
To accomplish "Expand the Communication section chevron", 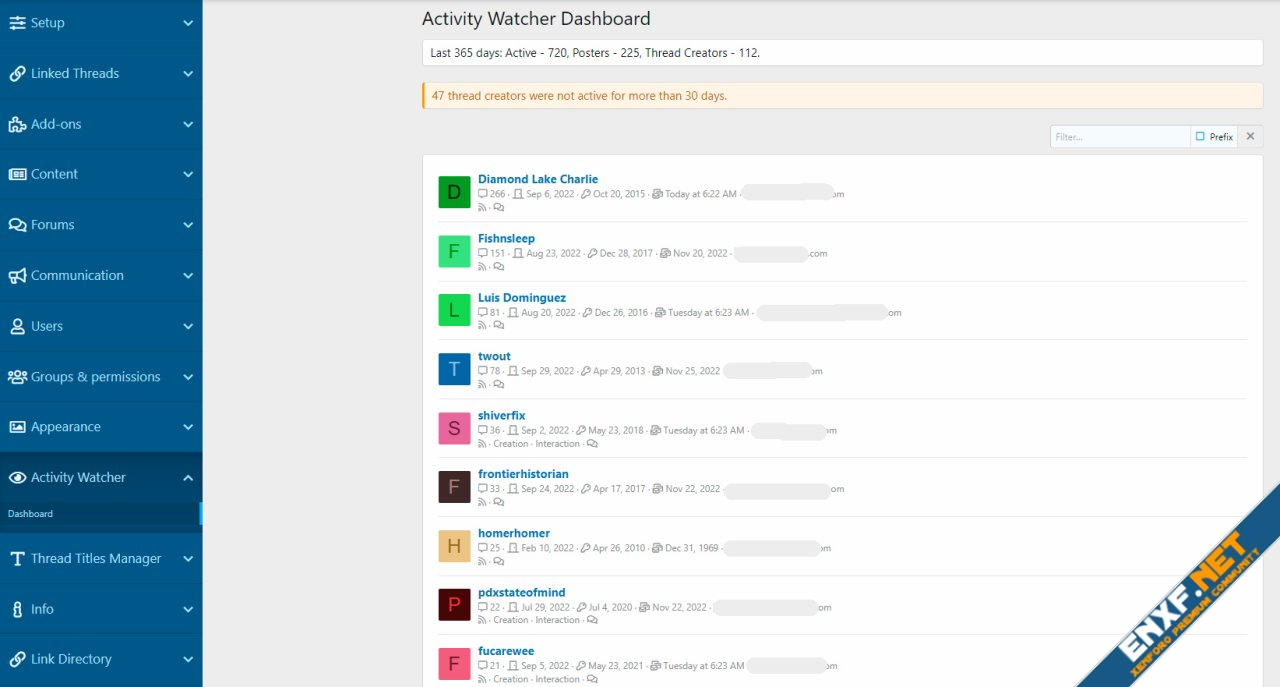I will (188, 276).
